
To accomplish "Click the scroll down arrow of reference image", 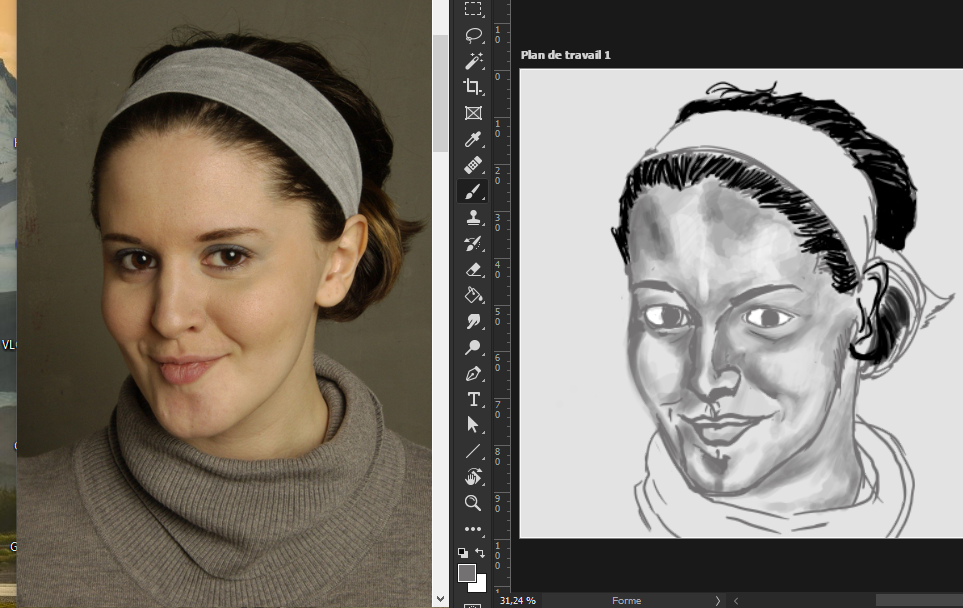I will pos(441,598).
